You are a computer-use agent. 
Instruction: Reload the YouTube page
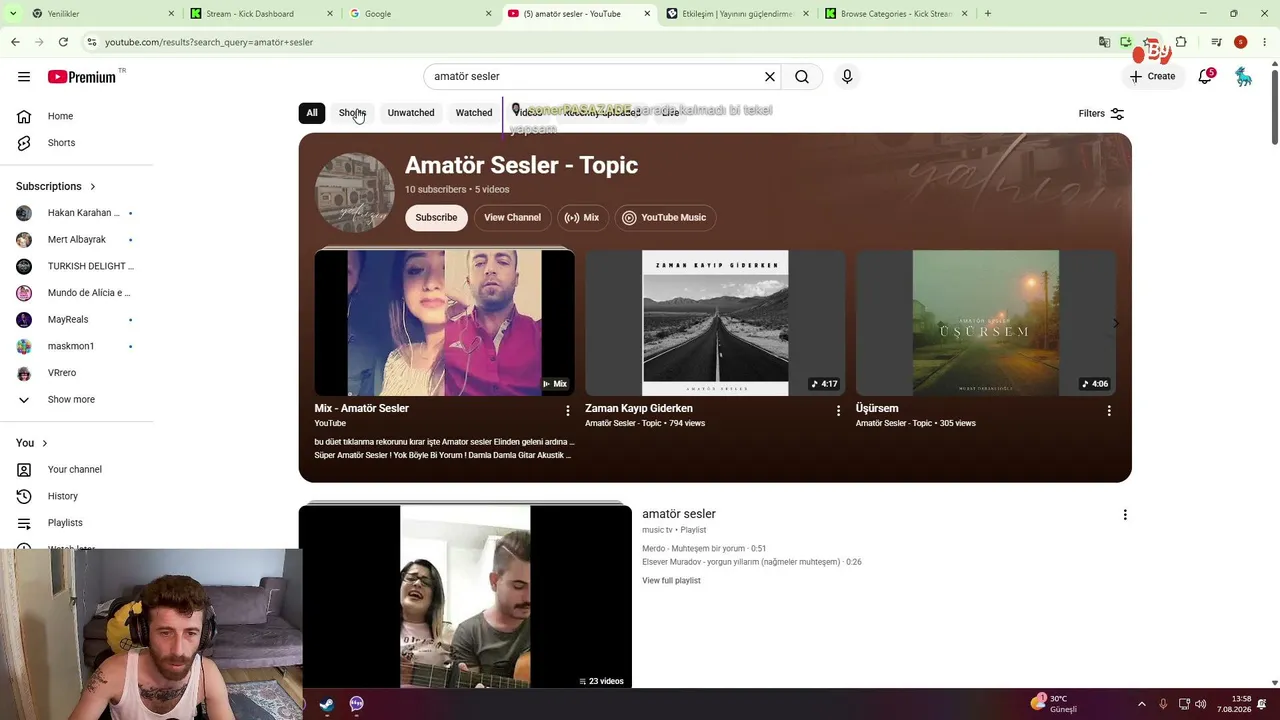tap(63, 42)
